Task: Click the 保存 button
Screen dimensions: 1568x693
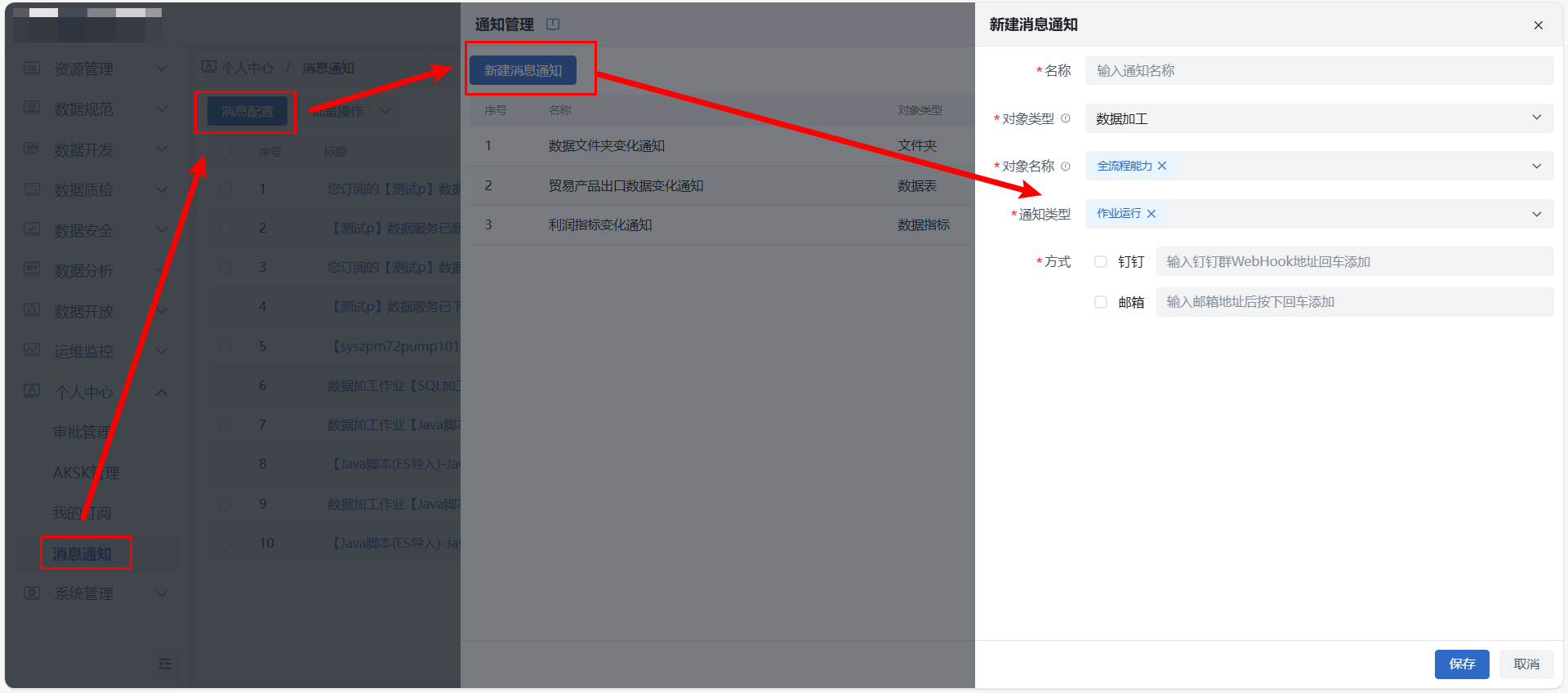Action: [1461, 664]
